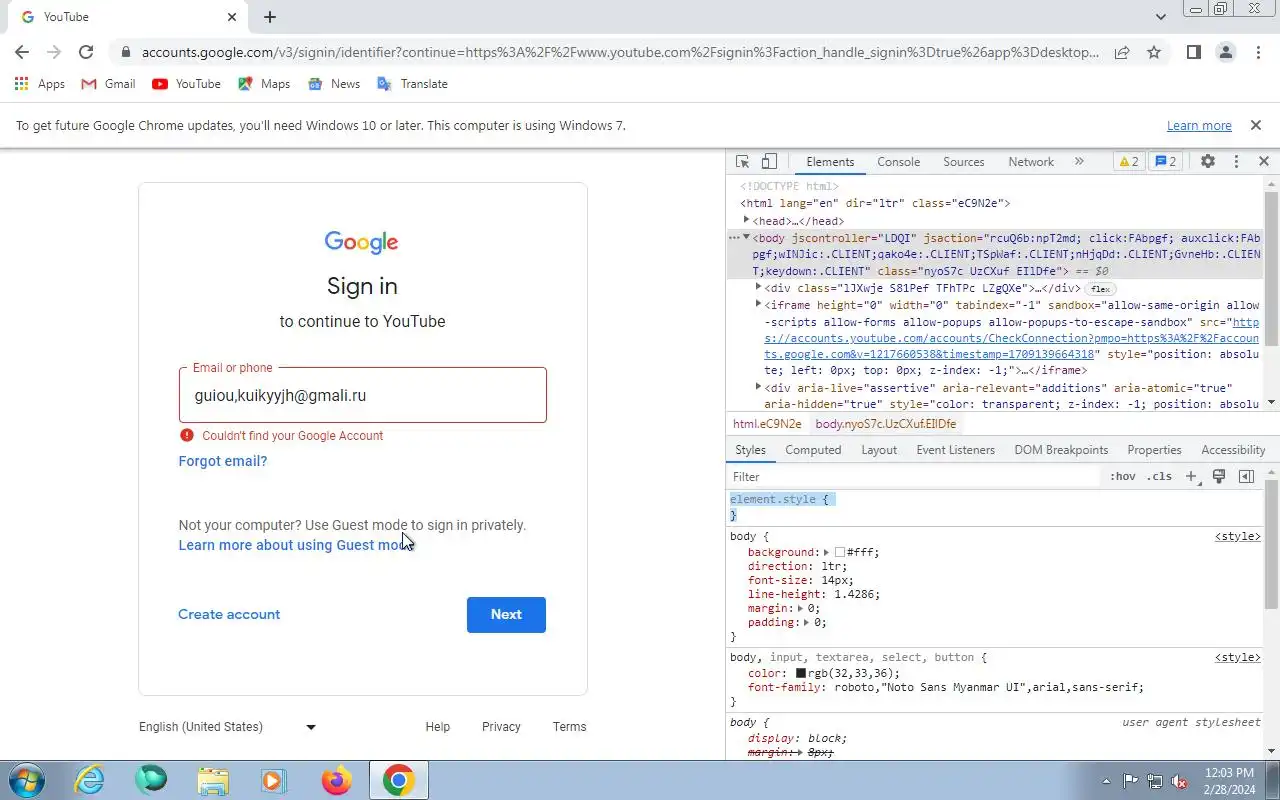Show the computed styles sidebar icon
This screenshot has height=800, width=1280.
[x=1246, y=477]
